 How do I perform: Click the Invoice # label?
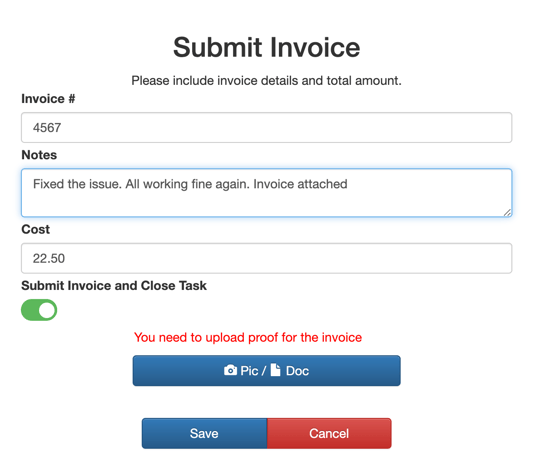point(48,99)
